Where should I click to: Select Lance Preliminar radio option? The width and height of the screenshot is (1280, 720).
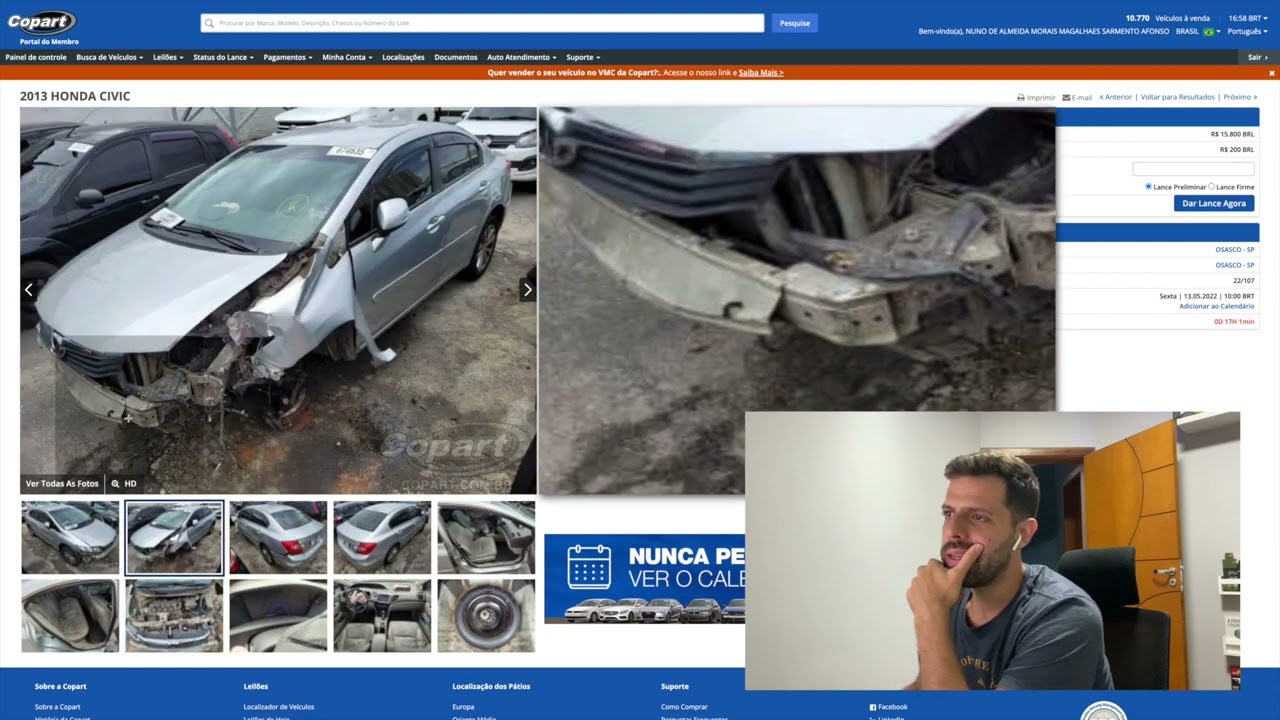click(1148, 187)
